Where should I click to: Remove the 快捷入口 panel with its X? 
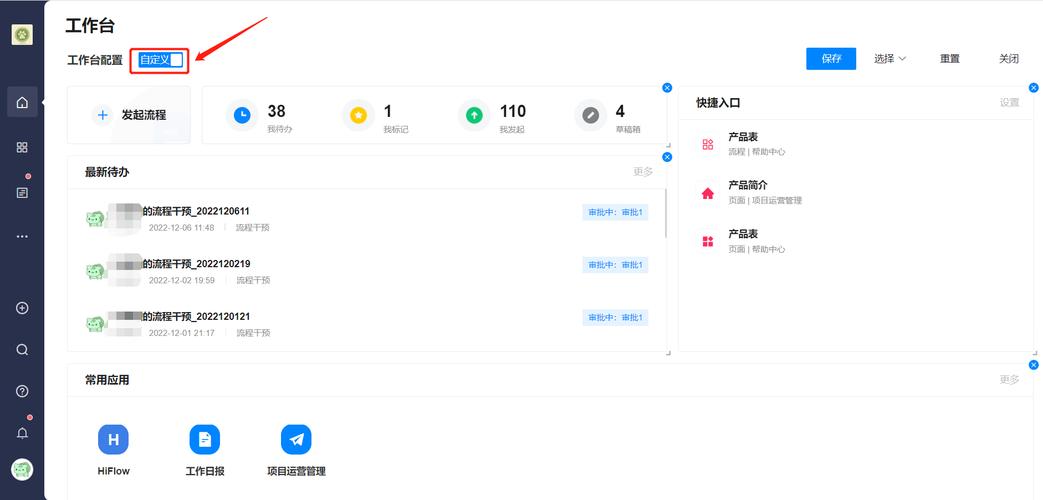[1033, 88]
